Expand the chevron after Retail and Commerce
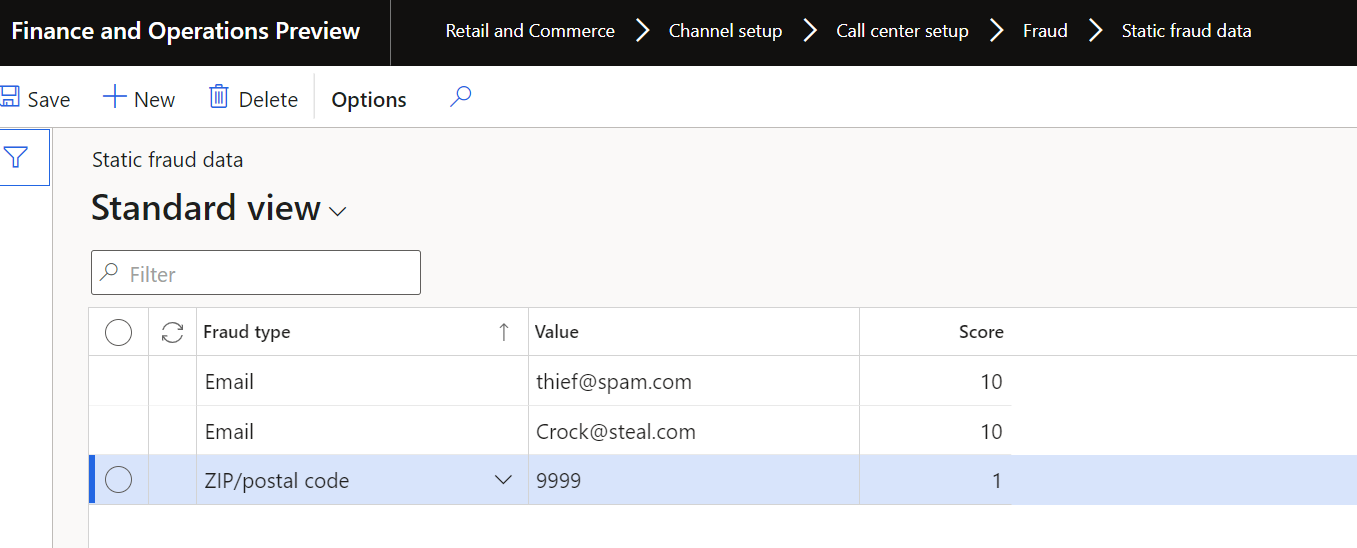Viewport: 1357px width, 548px height. pyautogui.click(x=642, y=31)
